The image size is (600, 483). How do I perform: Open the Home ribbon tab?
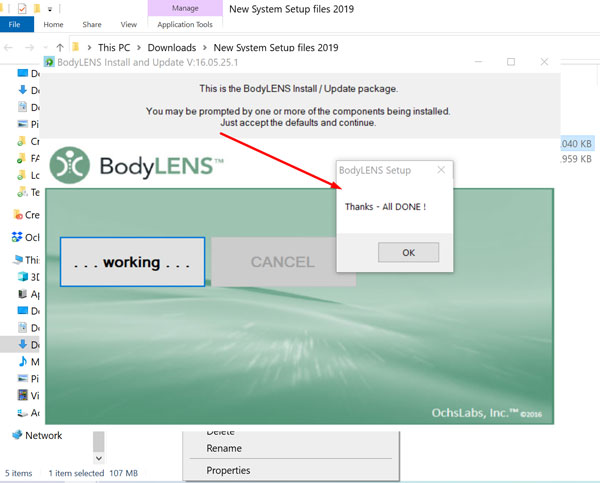coord(53,24)
